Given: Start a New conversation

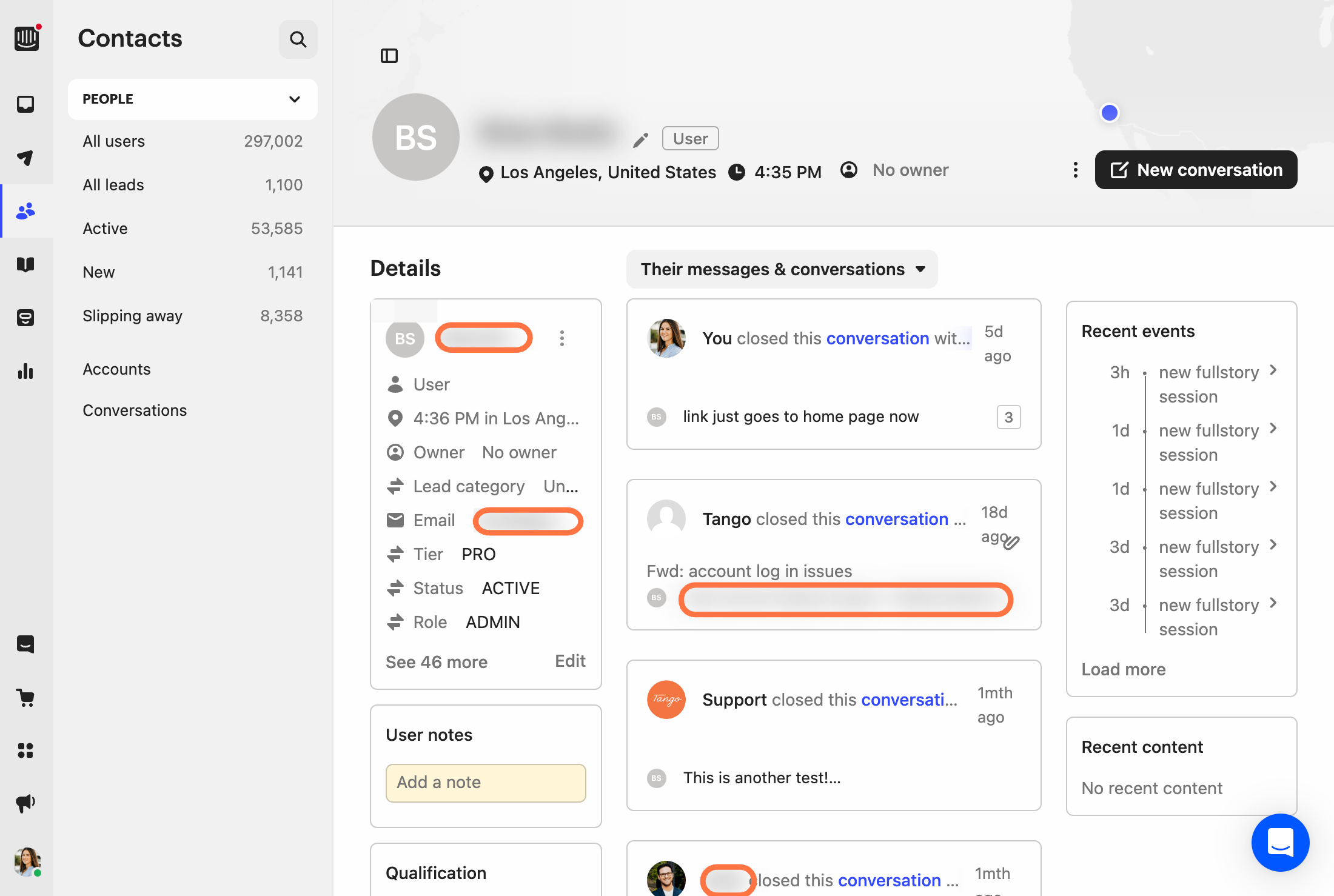Looking at the screenshot, I should (x=1196, y=170).
